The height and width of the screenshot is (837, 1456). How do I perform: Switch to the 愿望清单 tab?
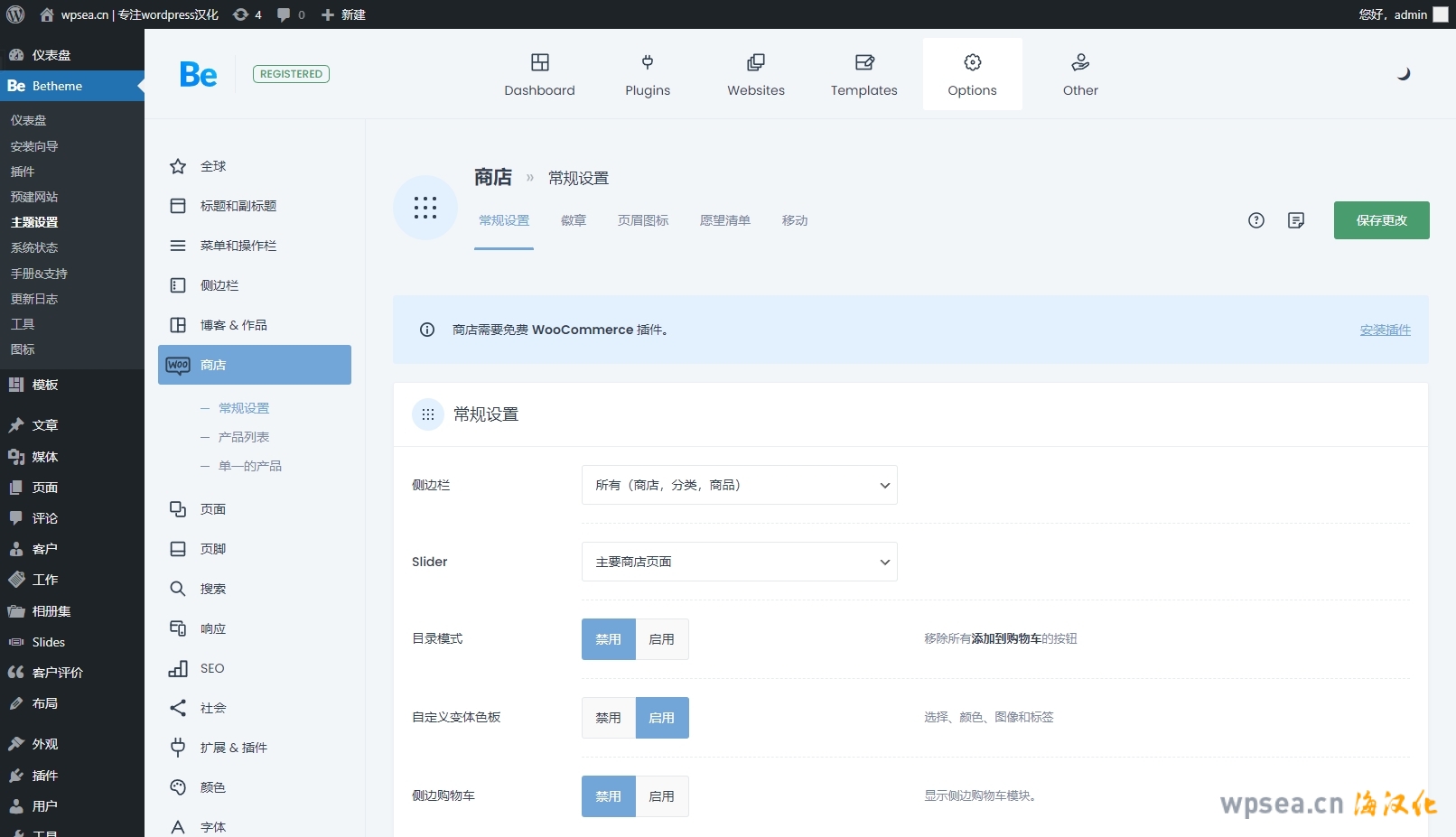coord(724,220)
